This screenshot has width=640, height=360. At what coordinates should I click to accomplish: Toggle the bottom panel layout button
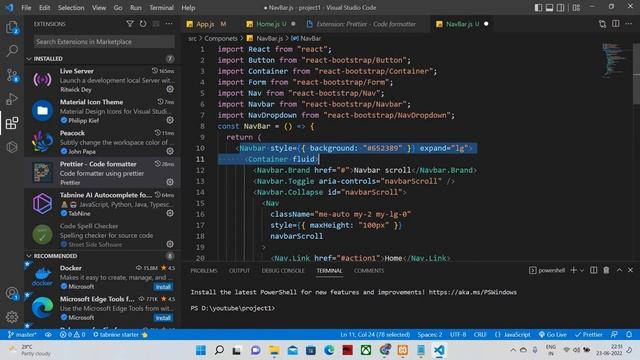click(549, 7)
